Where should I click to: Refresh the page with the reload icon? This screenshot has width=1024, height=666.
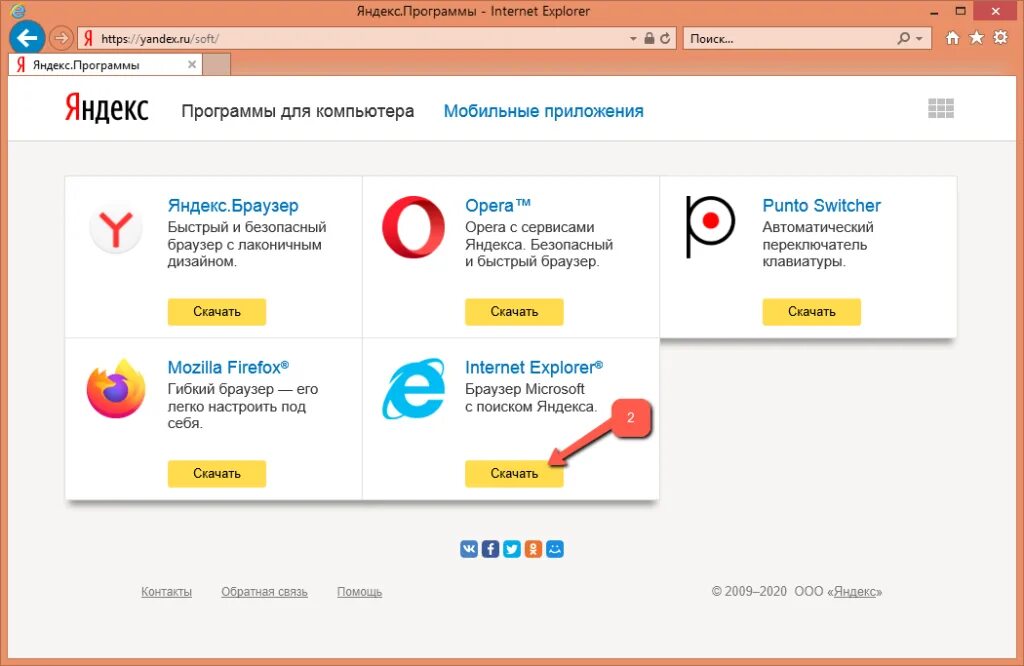[665, 39]
